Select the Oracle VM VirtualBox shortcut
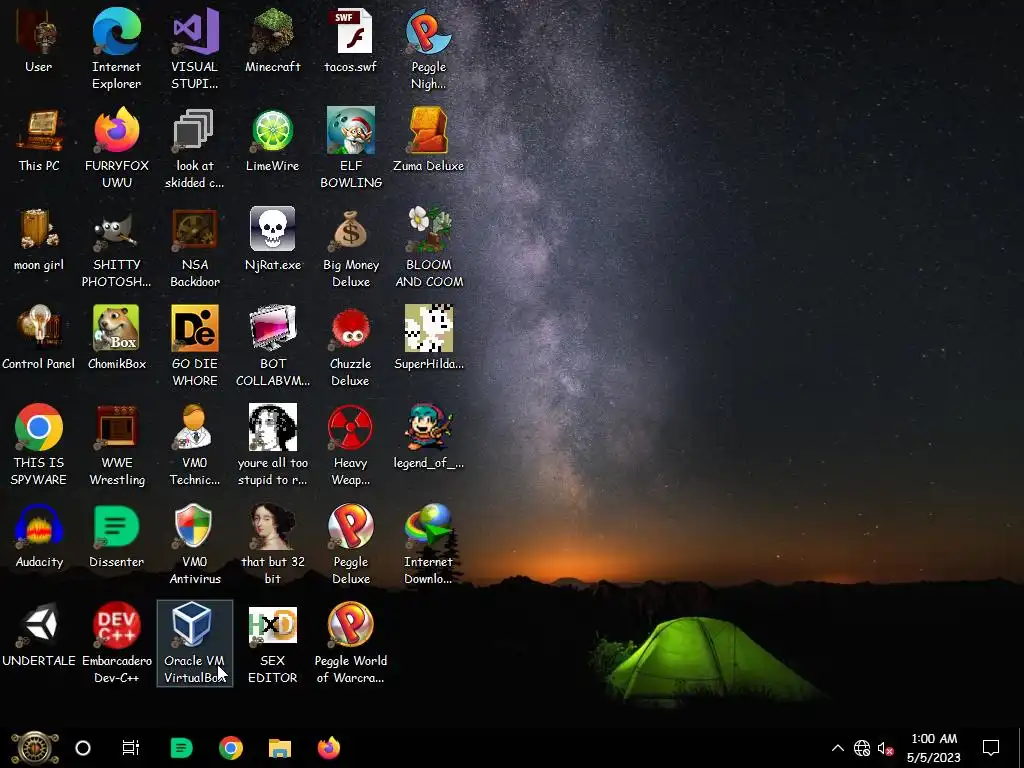1024x768 pixels. pyautogui.click(x=195, y=644)
